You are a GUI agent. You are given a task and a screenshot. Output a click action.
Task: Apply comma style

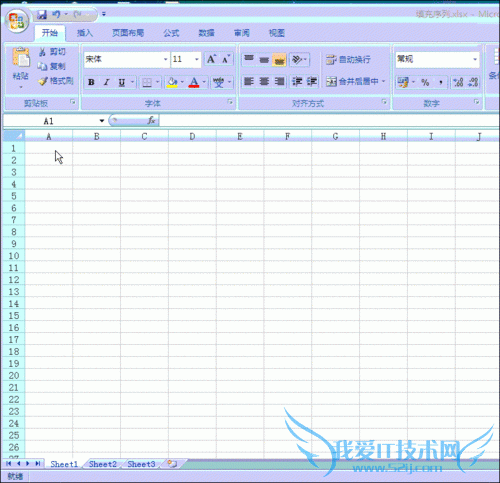click(x=441, y=82)
